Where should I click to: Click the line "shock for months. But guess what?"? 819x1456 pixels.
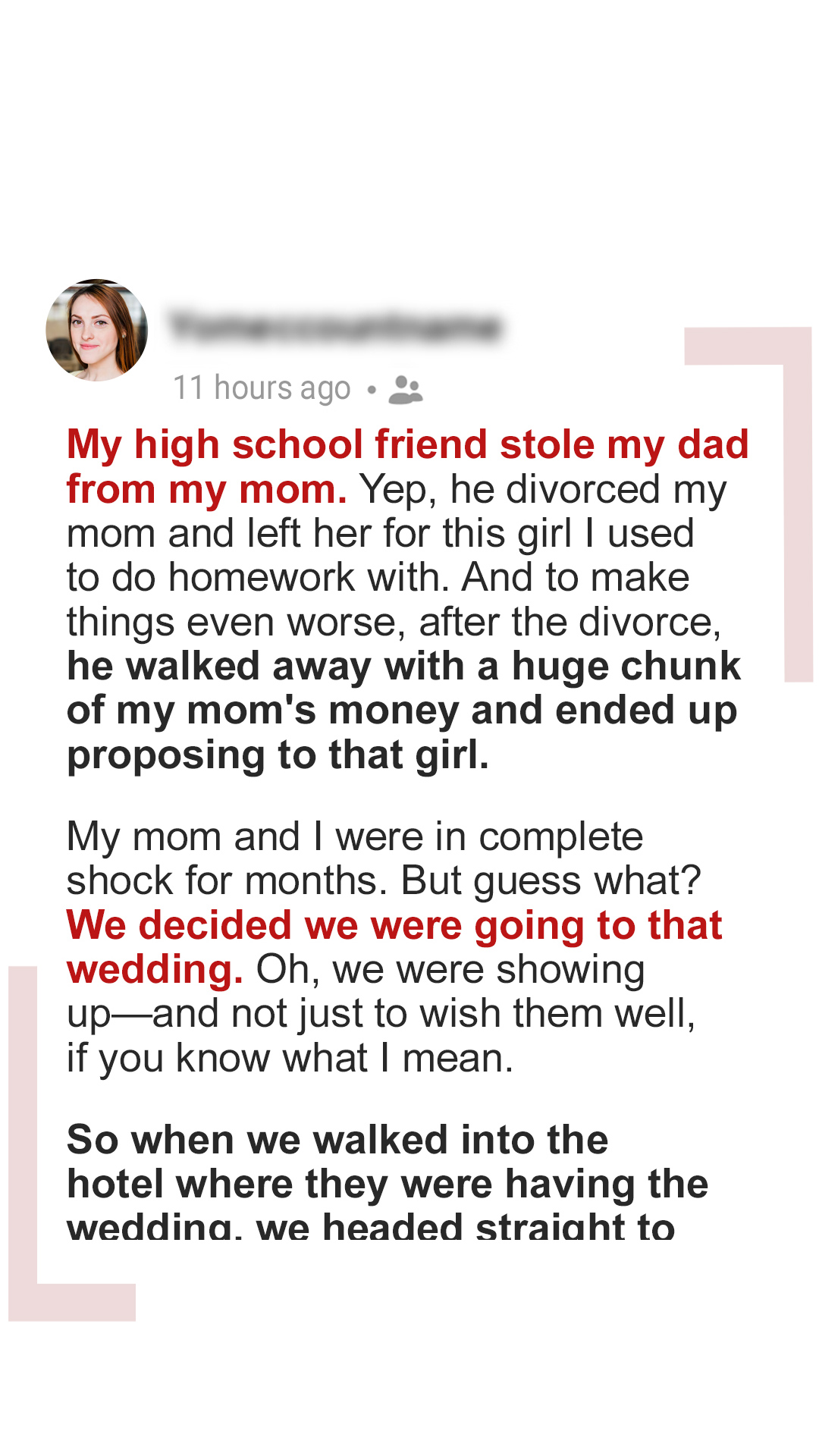[383, 881]
